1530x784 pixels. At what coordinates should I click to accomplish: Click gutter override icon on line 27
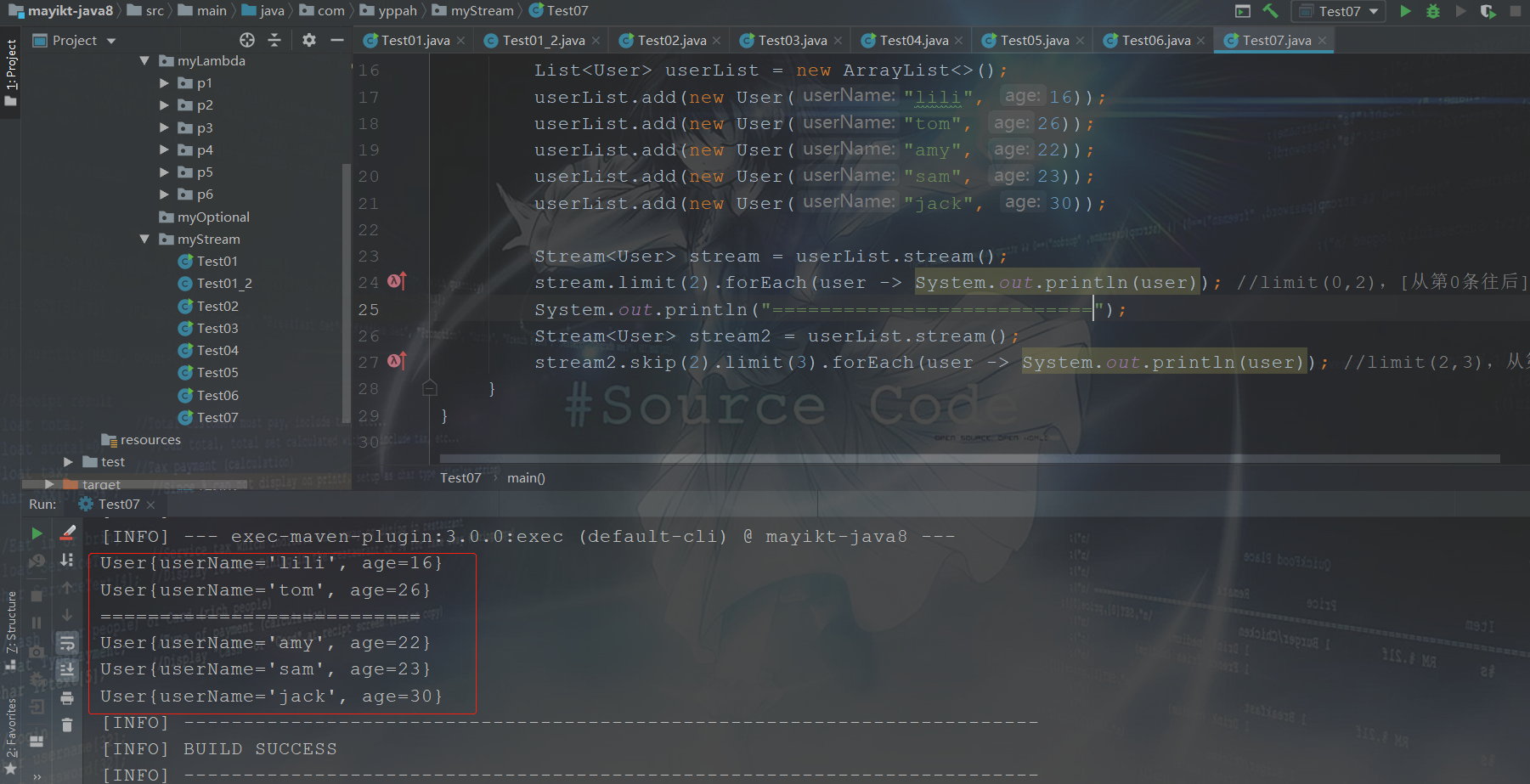pyautogui.click(x=397, y=361)
